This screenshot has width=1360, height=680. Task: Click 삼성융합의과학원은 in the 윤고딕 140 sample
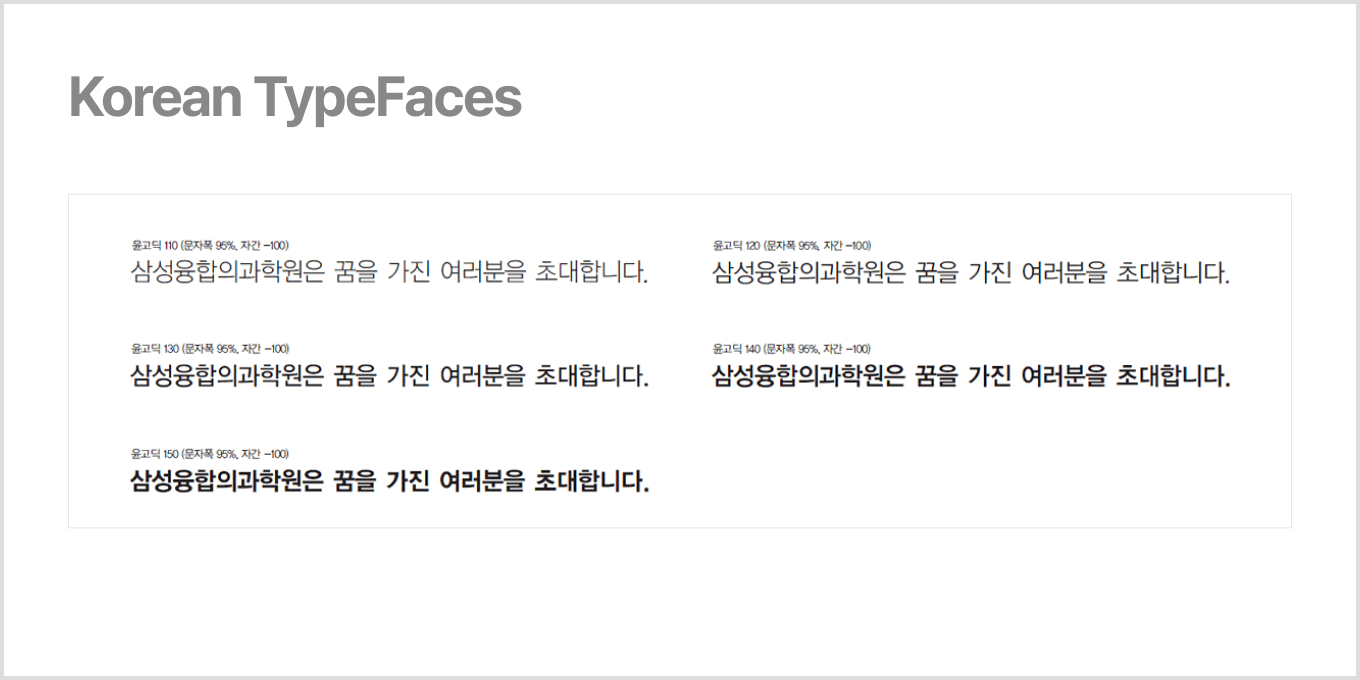(x=809, y=376)
